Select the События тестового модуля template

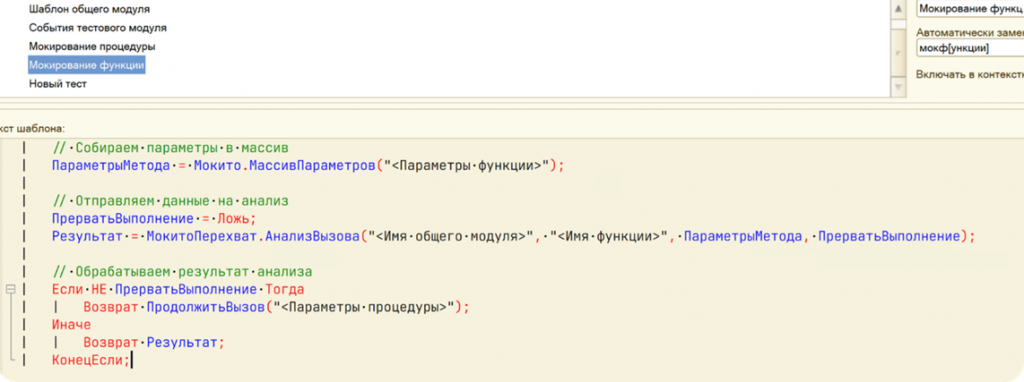click(x=97, y=28)
